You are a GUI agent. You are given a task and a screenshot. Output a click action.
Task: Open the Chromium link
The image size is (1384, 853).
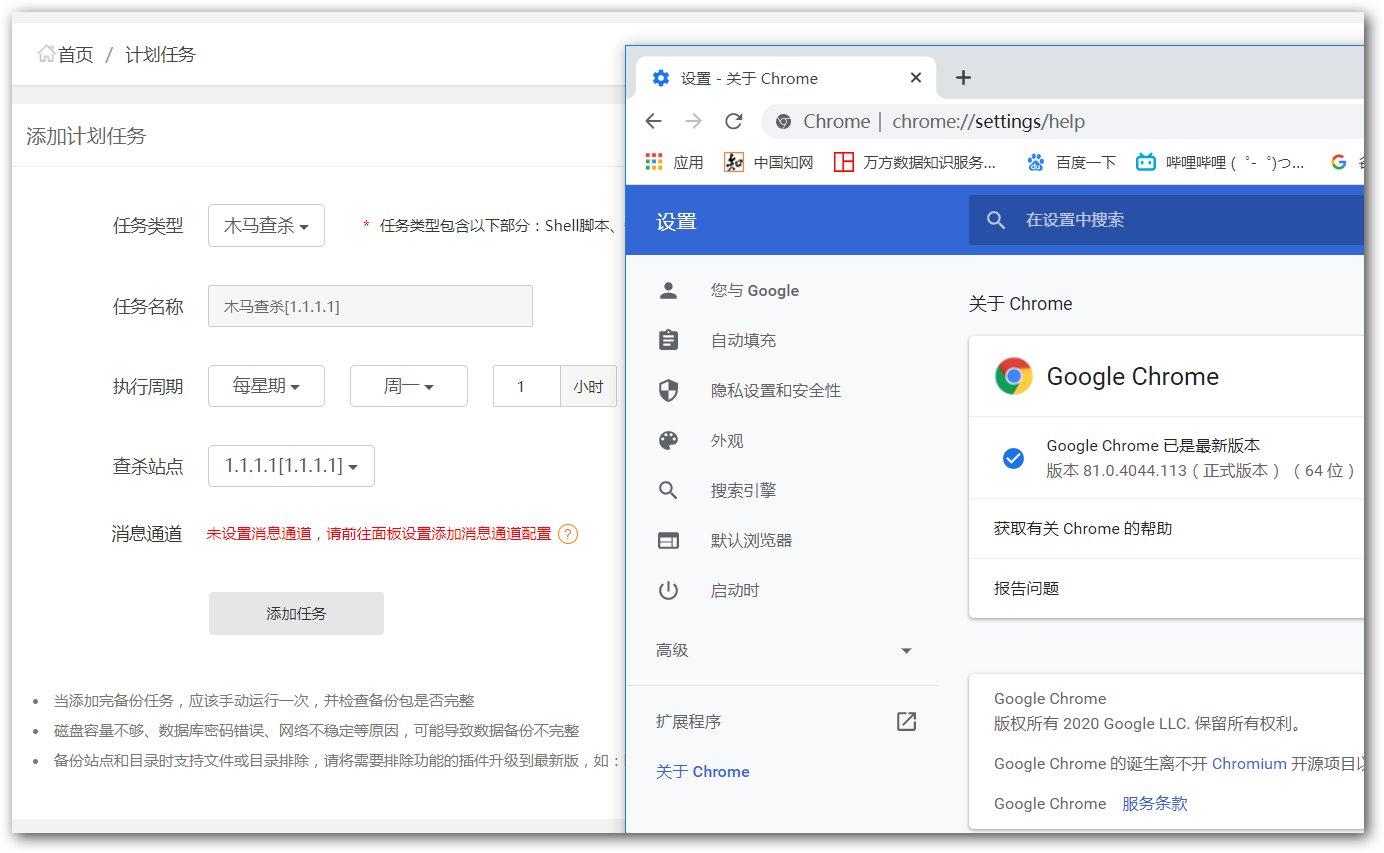coord(1249,764)
